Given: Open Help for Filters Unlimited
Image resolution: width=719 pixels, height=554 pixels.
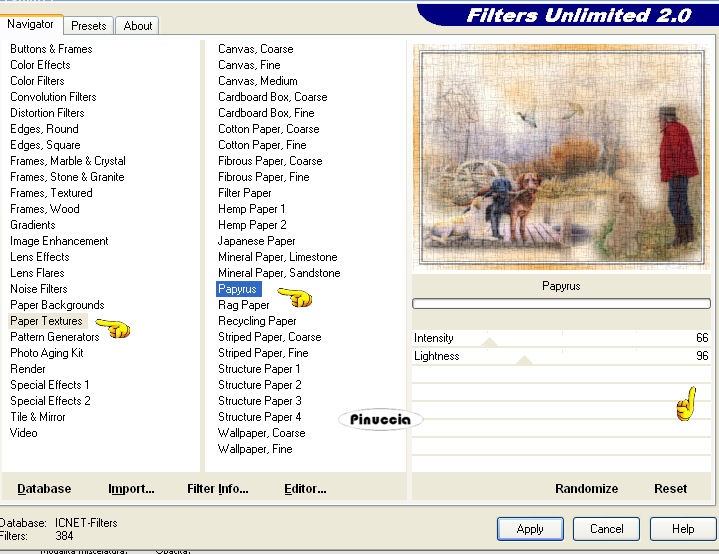Looking at the screenshot, I should (683, 529).
